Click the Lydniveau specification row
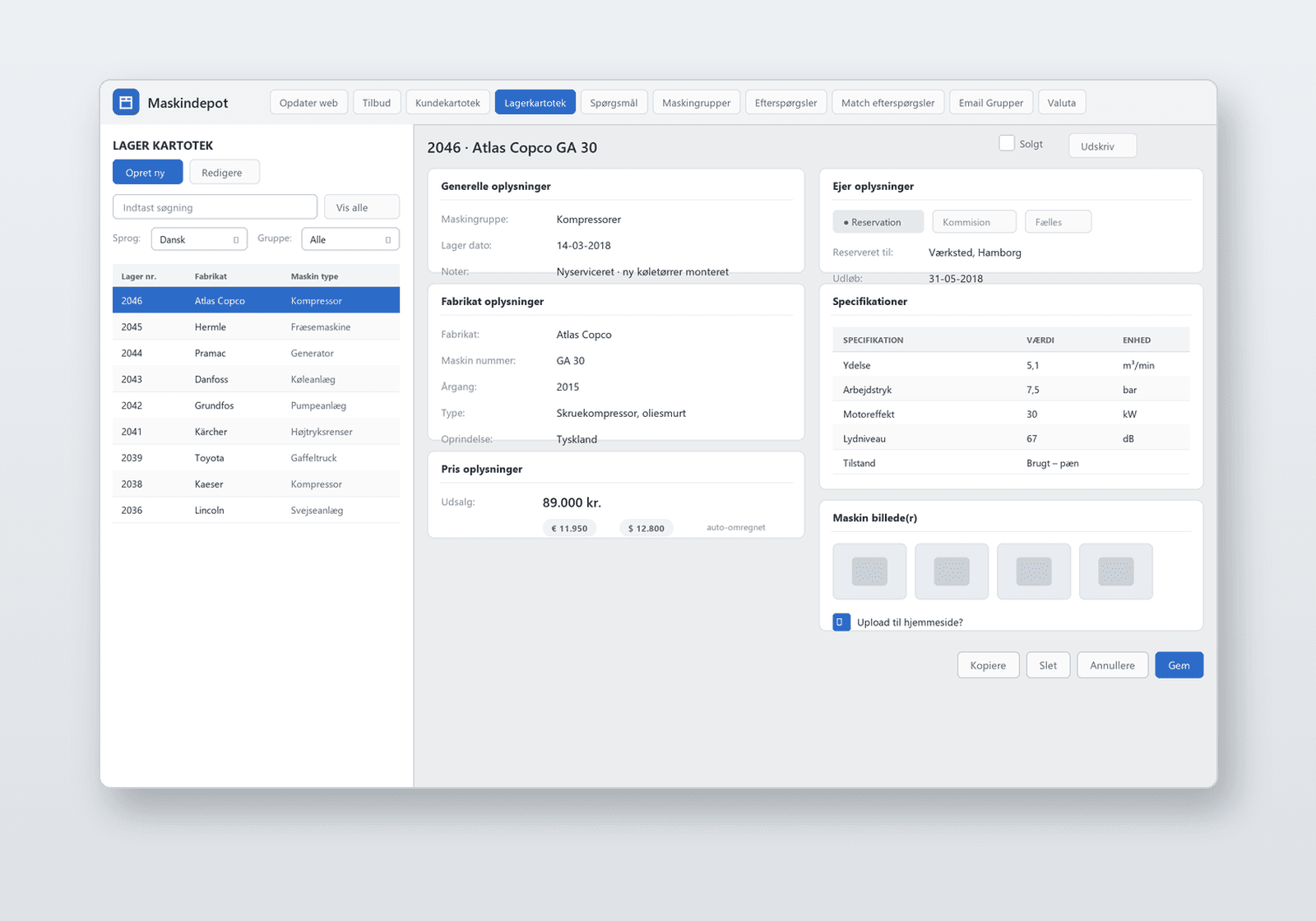The height and width of the screenshot is (921, 1316). click(1011, 438)
